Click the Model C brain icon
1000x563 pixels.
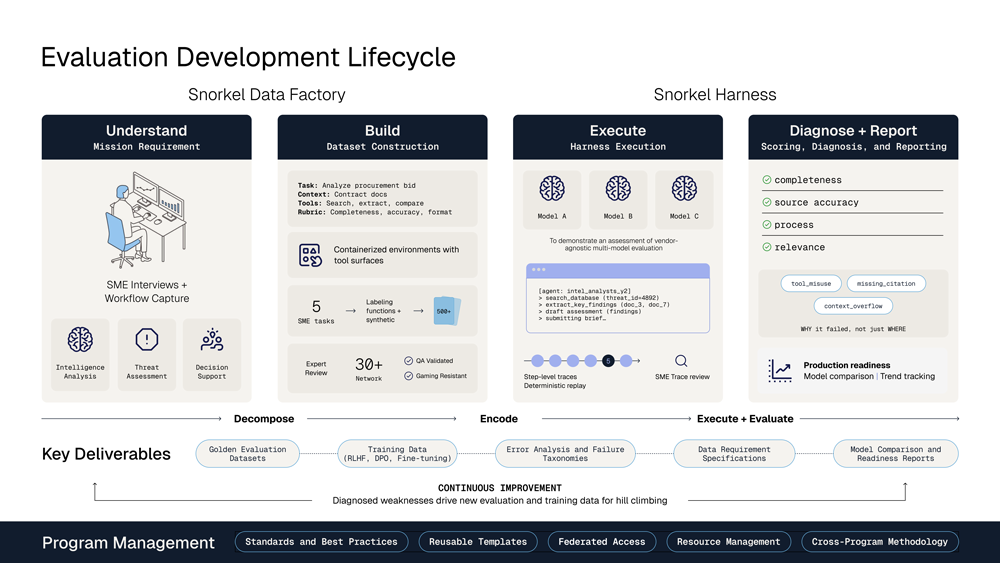pos(684,189)
